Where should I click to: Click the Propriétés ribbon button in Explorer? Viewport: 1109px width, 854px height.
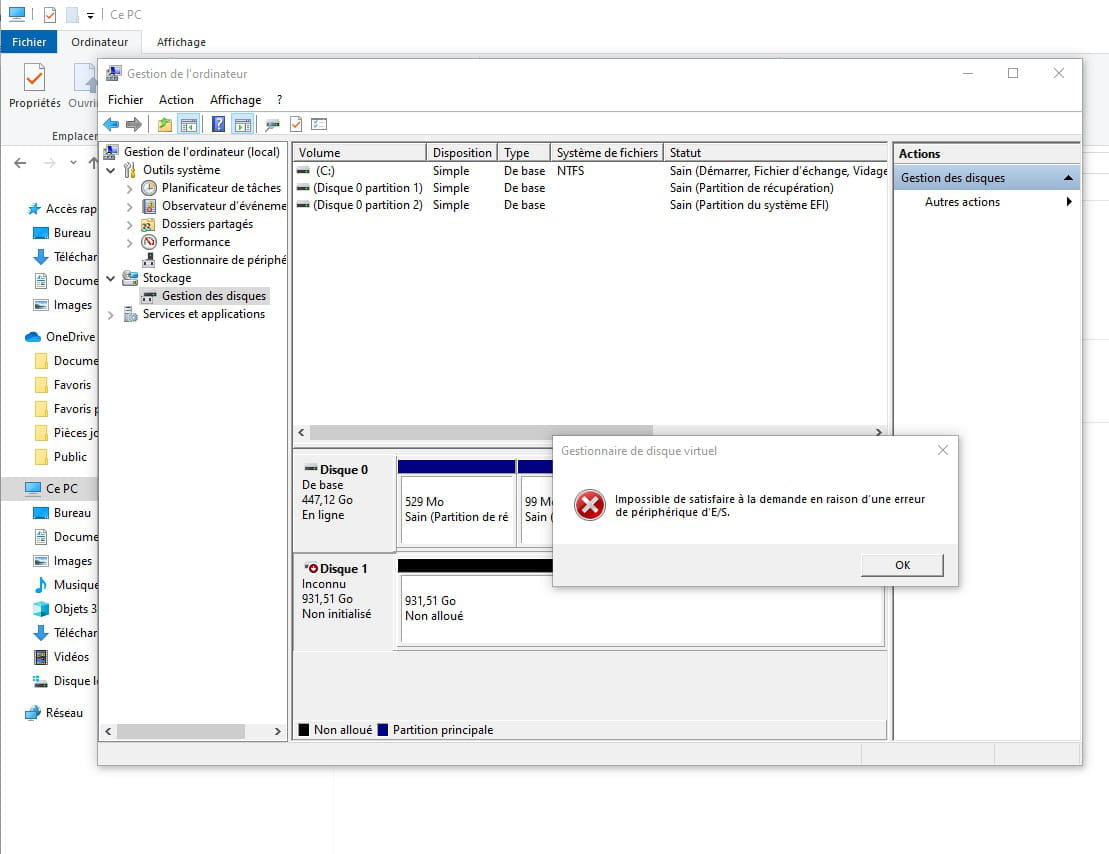[x=35, y=86]
